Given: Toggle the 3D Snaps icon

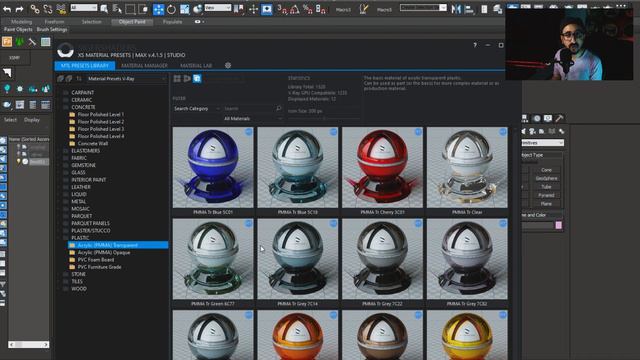Looking at the screenshot, I should click(x=282, y=9).
